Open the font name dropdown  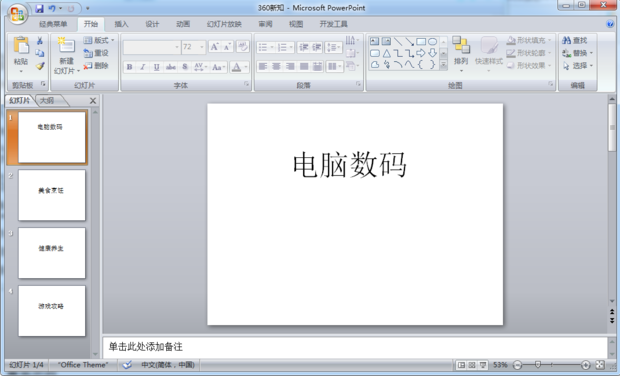coord(177,47)
